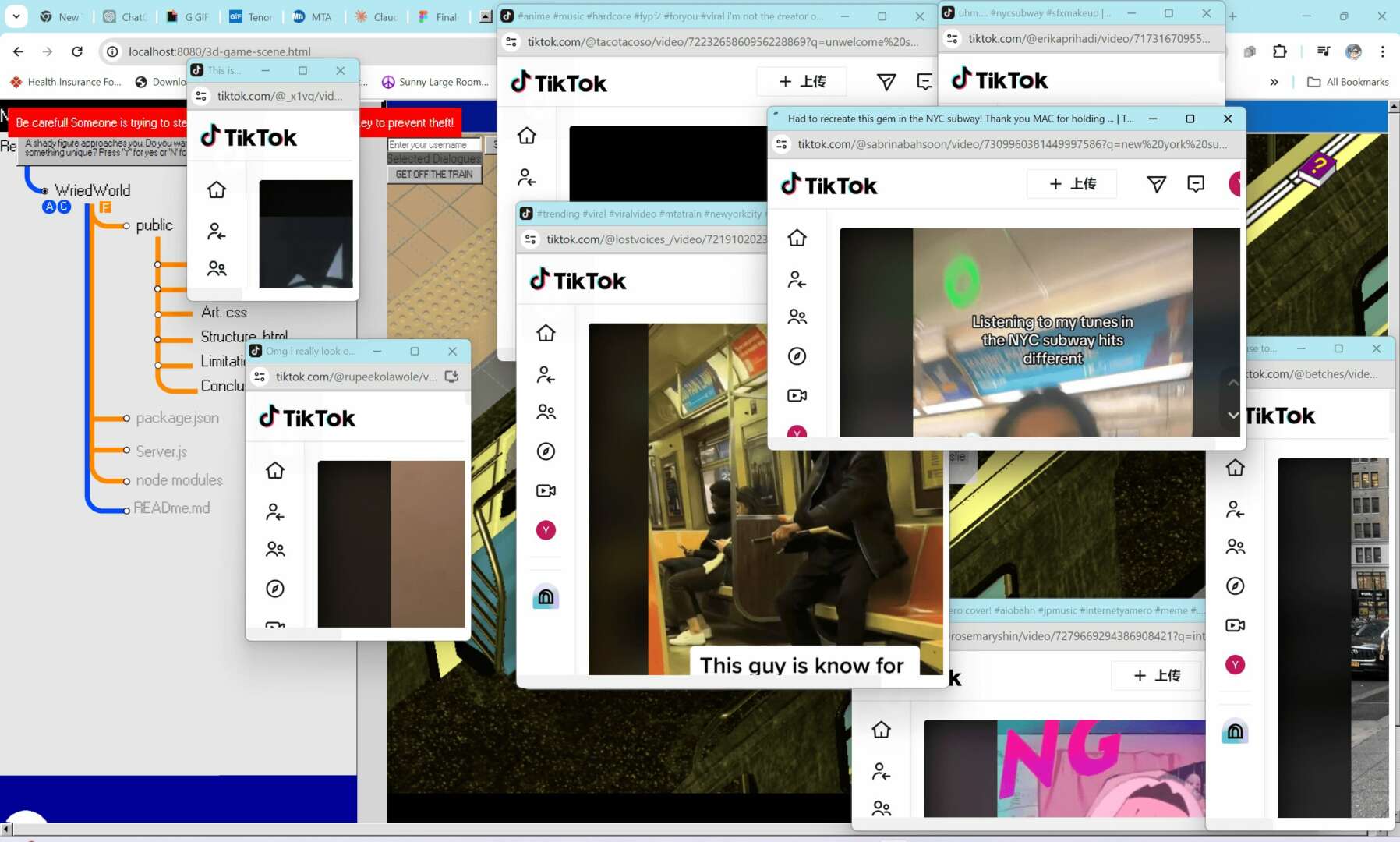Viewport: 1400px width, 842px height.
Task: Click Following icon in @_x1vq TikTok window
Action: click(x=216, y=232)
